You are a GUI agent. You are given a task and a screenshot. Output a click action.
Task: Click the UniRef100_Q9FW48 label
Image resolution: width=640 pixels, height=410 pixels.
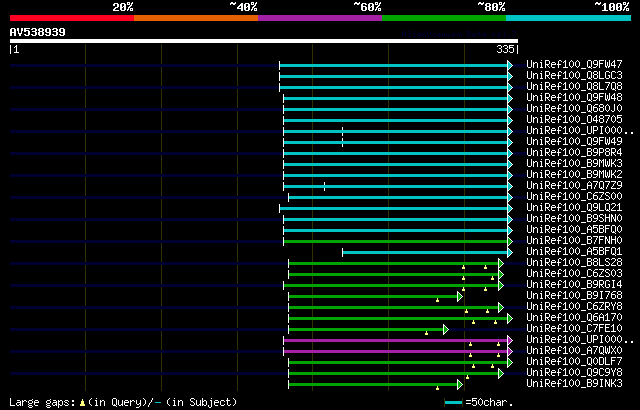[574, 98]
